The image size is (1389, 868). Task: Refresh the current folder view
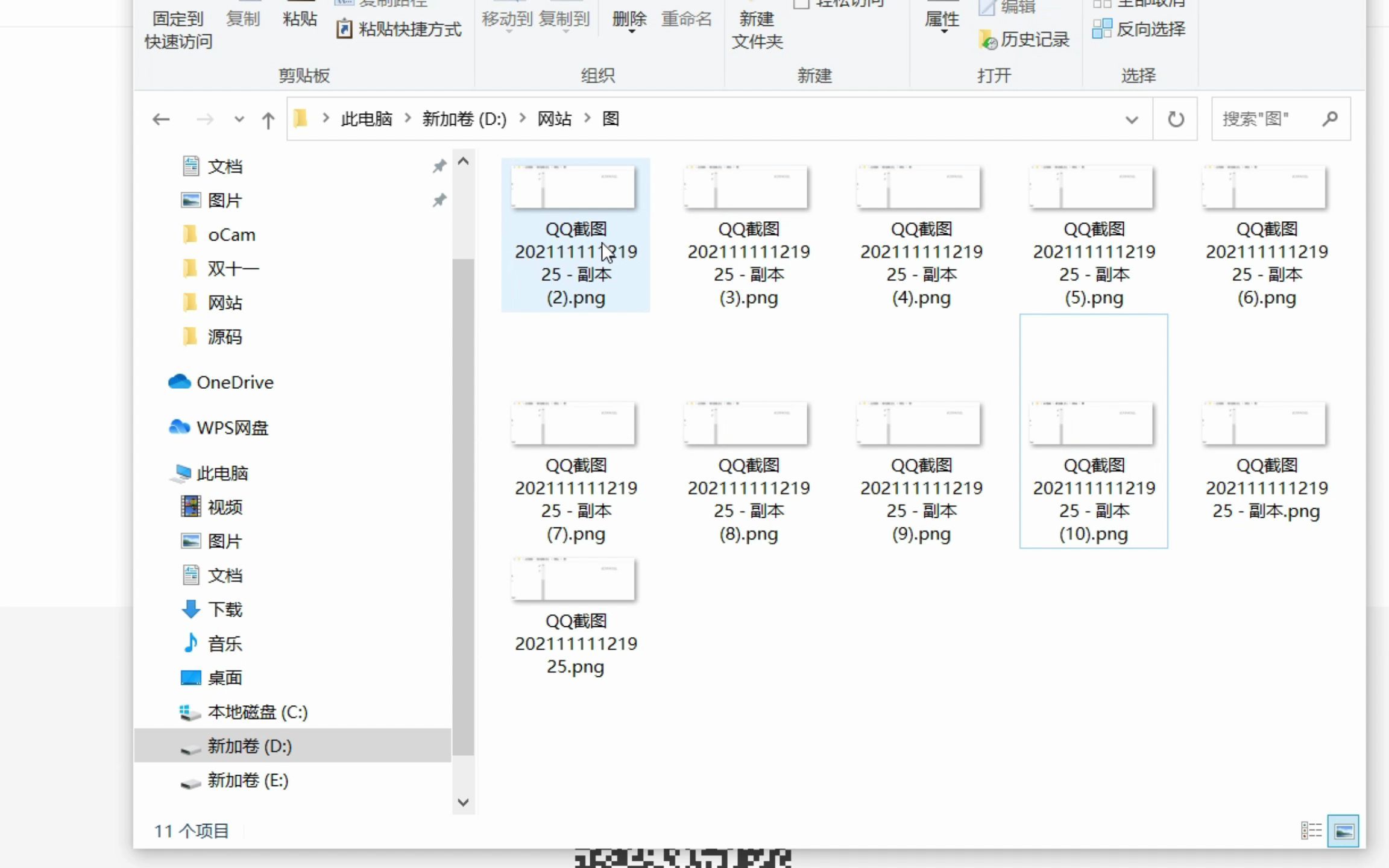coord(1176,119)
